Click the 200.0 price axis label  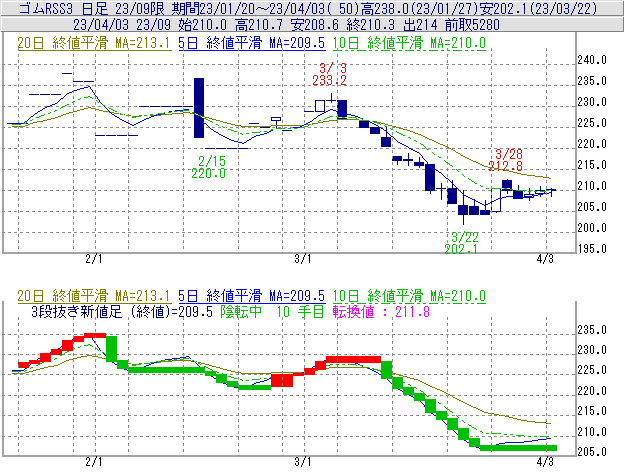coord(592,228)
